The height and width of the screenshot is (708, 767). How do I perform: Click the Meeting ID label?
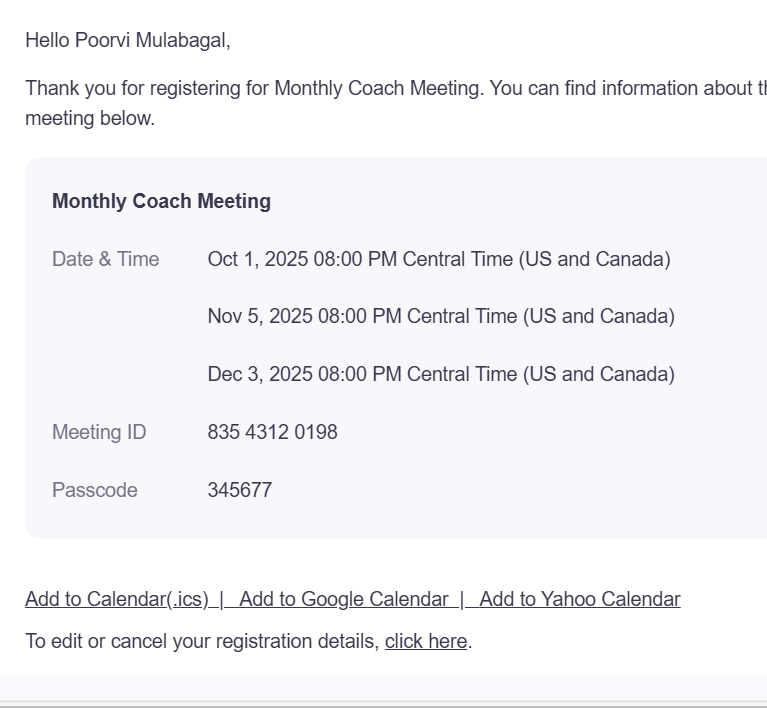point(99,432)
